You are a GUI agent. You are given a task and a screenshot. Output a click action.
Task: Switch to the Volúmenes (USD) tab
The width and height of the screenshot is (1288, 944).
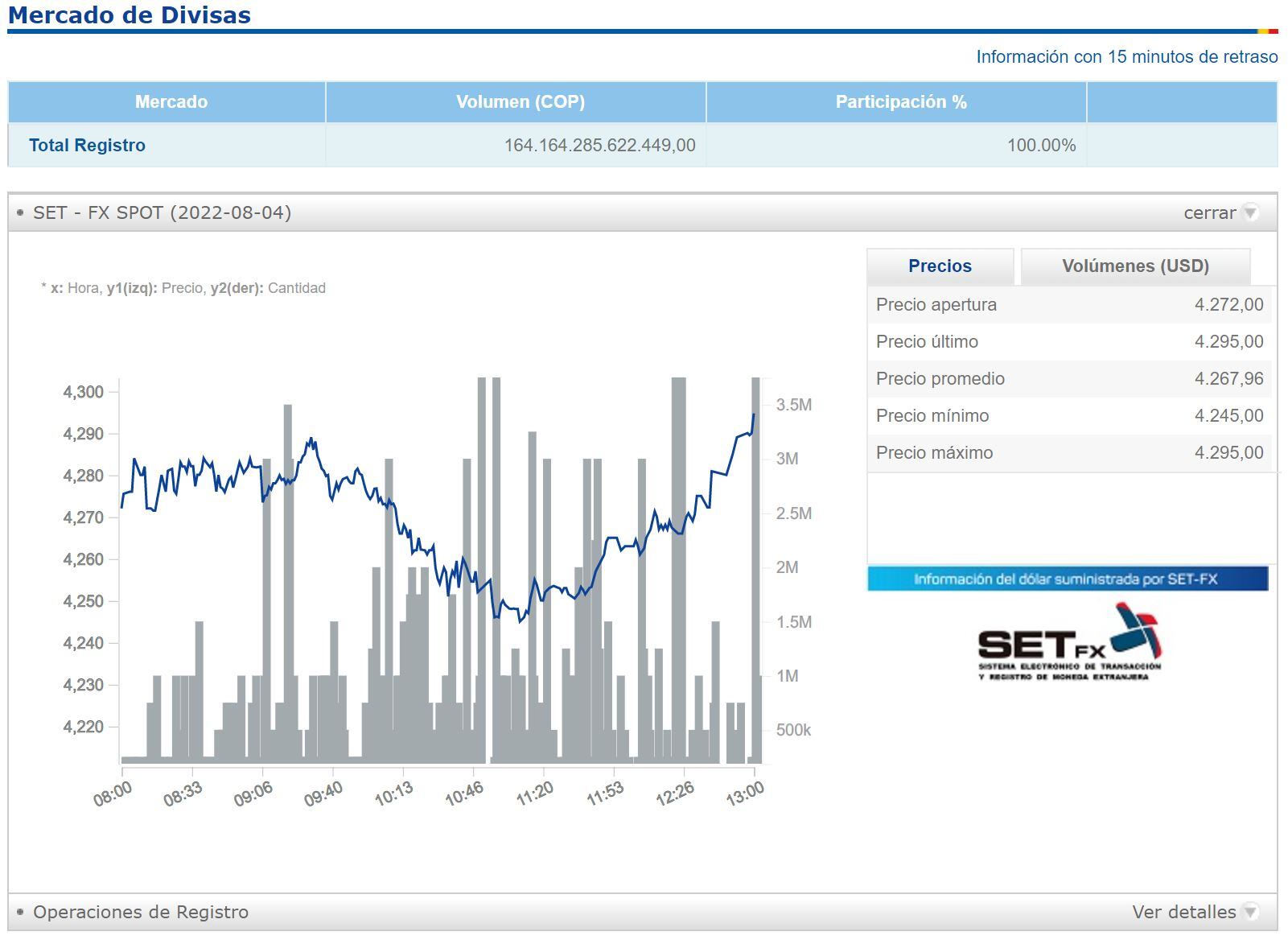click(1135, 266)
